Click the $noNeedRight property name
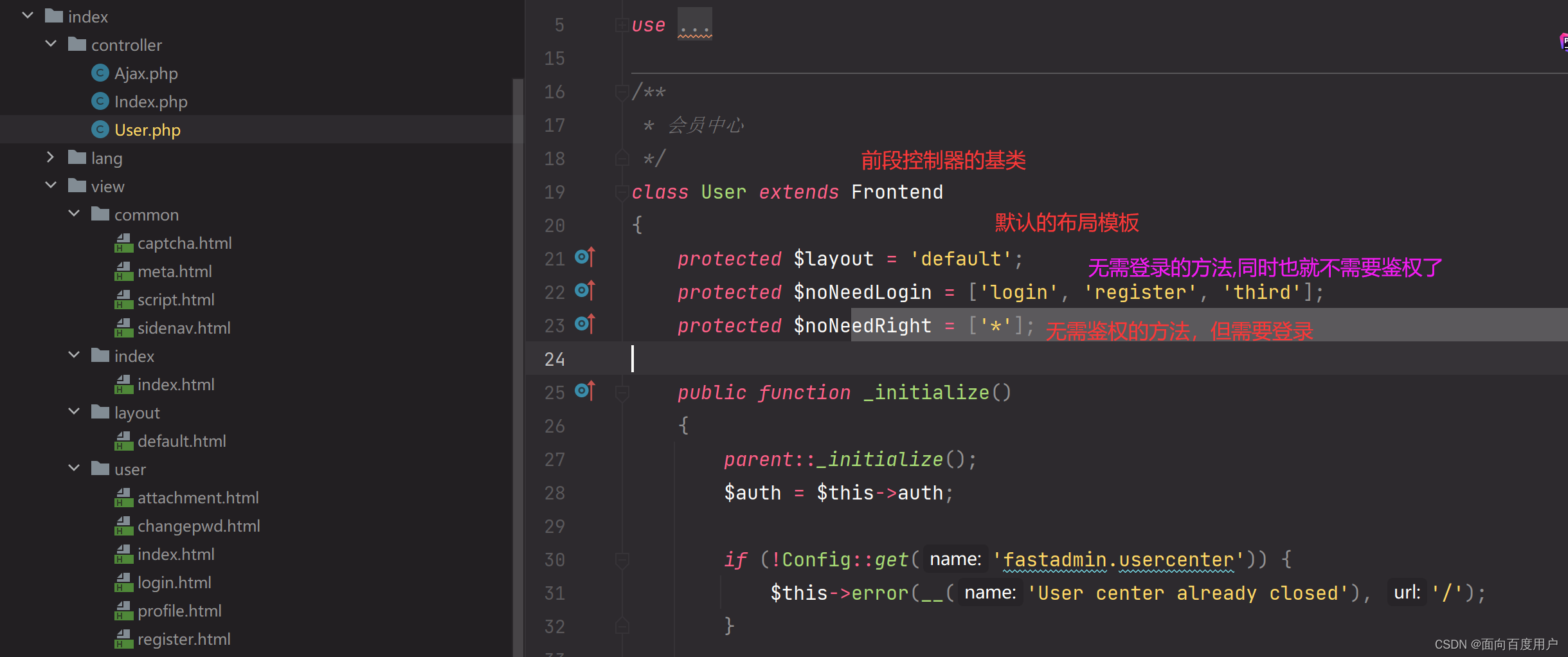 tap(862, 326)
